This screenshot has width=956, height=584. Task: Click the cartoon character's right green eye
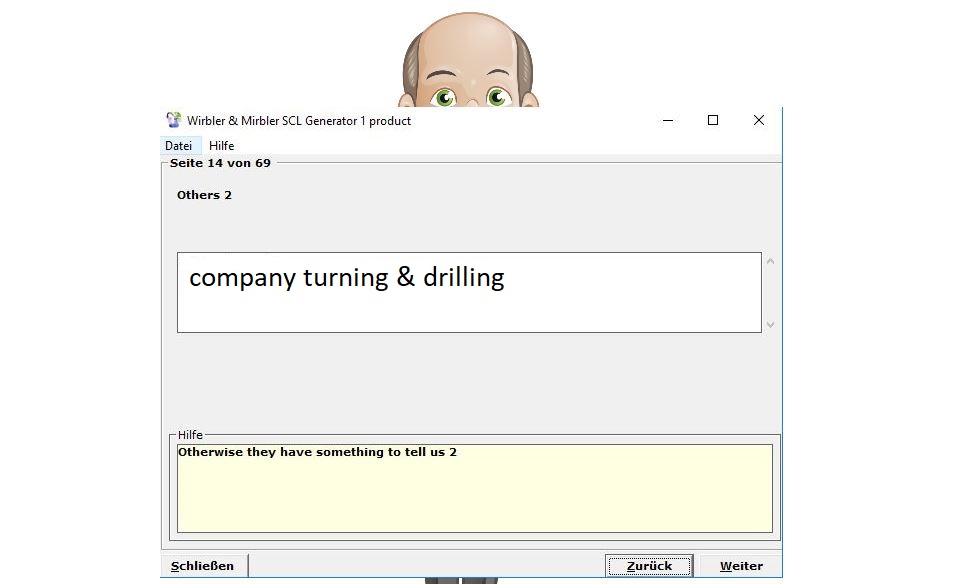pos(497,97)
